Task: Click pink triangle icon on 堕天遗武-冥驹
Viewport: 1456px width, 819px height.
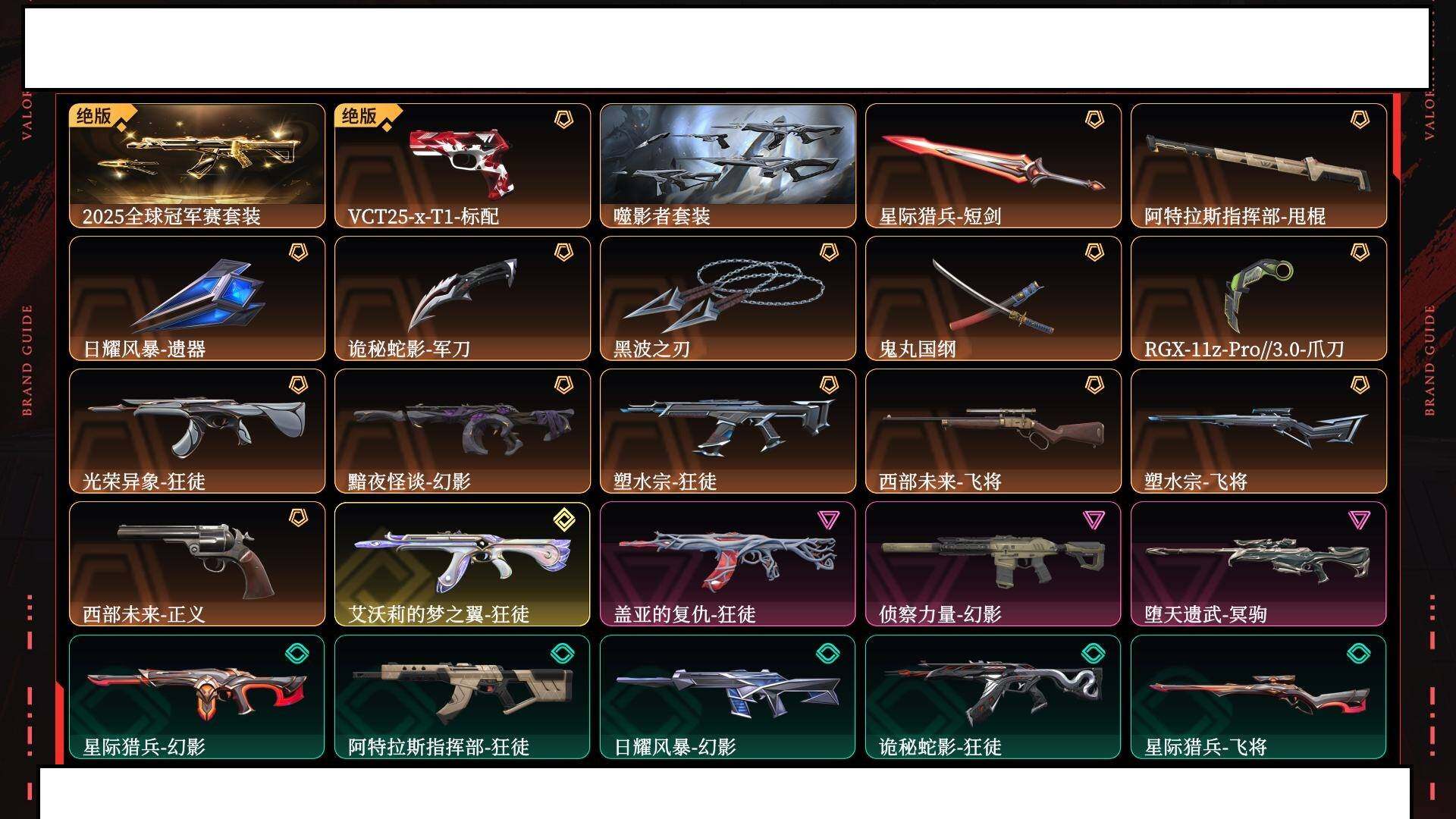Action: (1359, 519)
